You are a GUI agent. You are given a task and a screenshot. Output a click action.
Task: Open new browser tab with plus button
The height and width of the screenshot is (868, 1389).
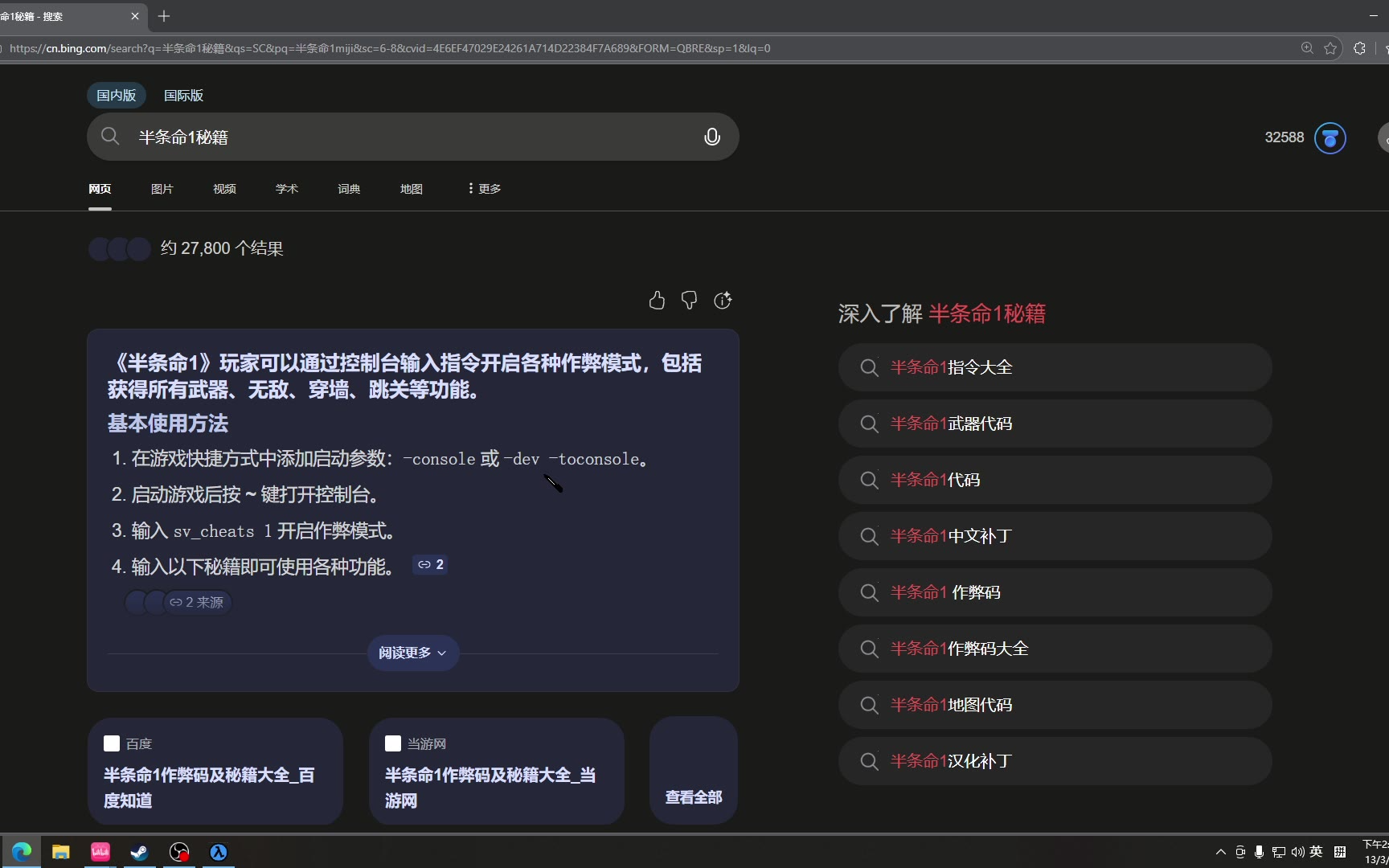[x=164, y=16]
